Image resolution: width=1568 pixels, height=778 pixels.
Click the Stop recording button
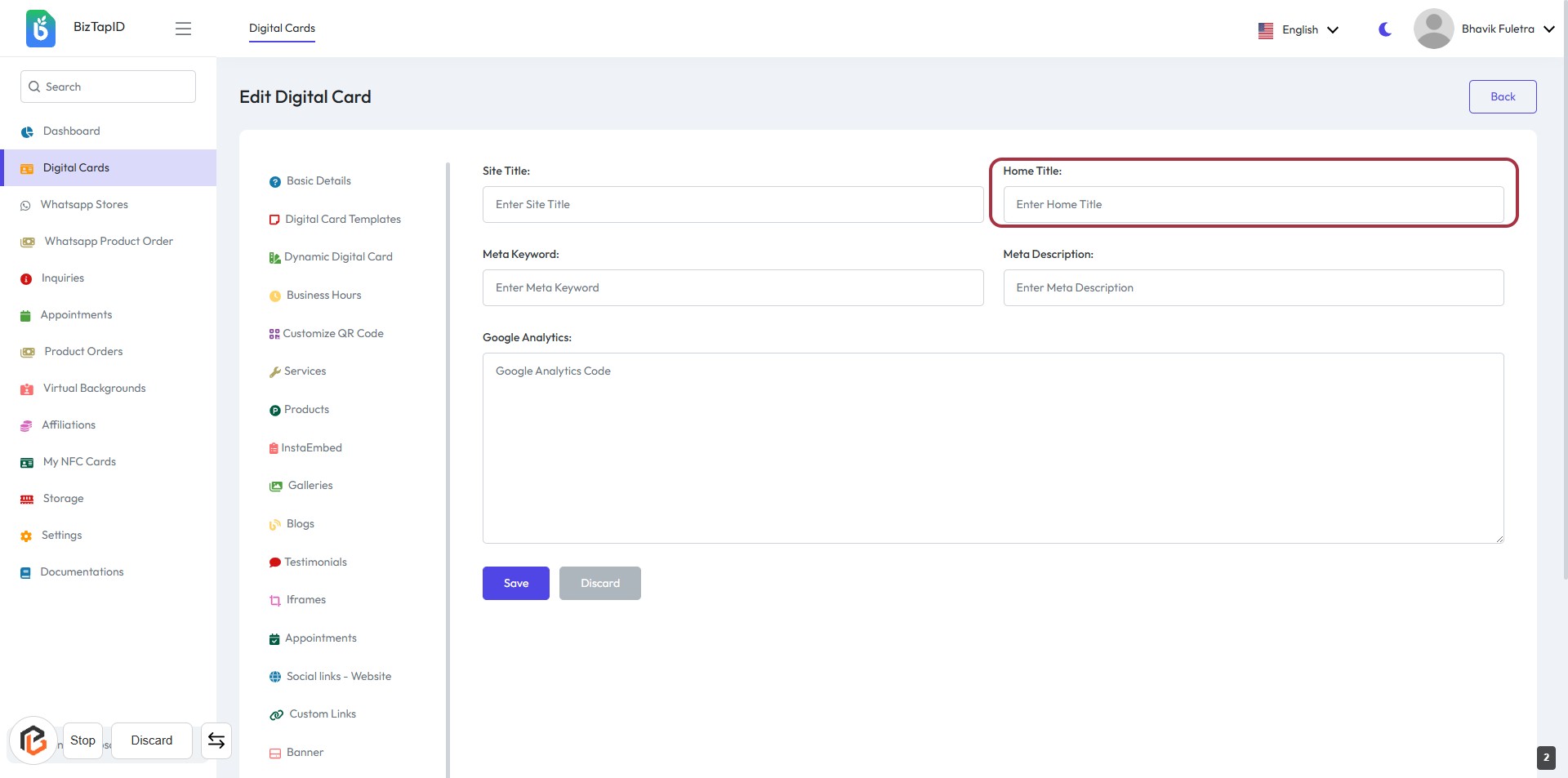click(82, 740)
